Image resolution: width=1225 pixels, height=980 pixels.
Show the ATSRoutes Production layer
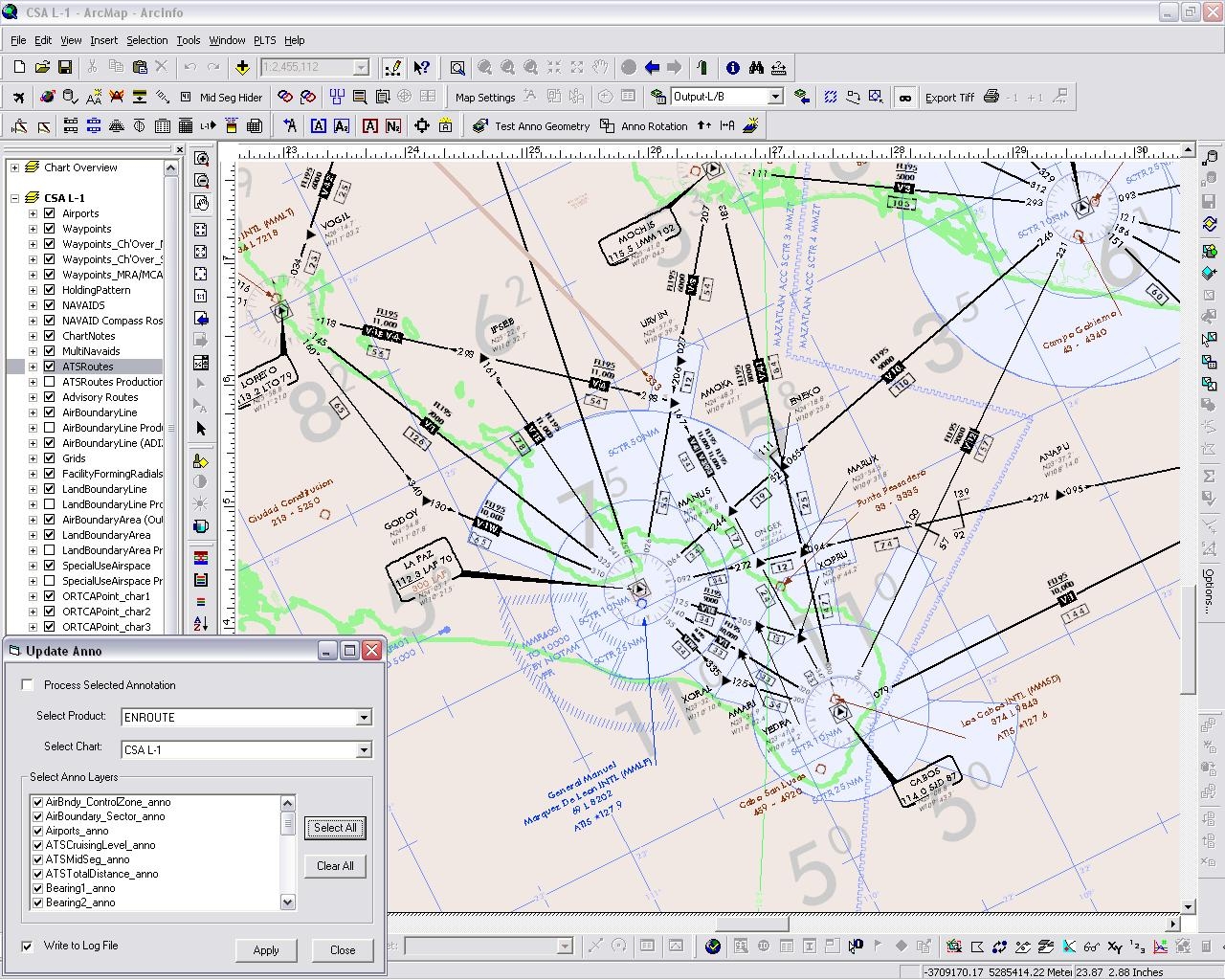tap(50, 382)
